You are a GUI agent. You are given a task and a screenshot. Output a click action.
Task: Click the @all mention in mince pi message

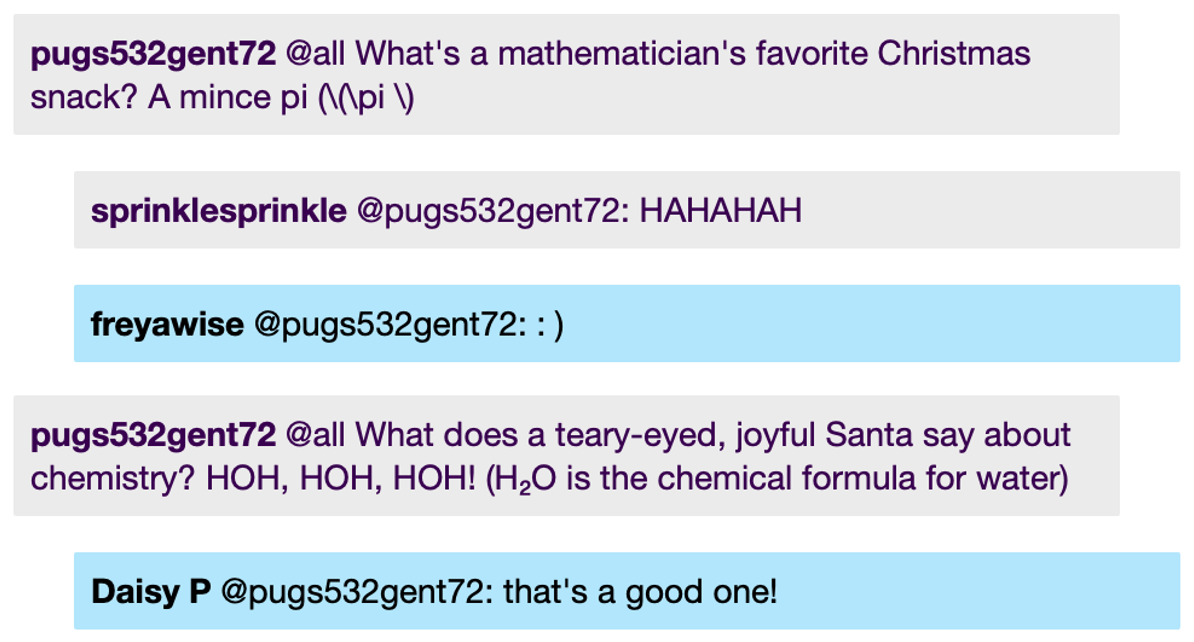point(315,53)
